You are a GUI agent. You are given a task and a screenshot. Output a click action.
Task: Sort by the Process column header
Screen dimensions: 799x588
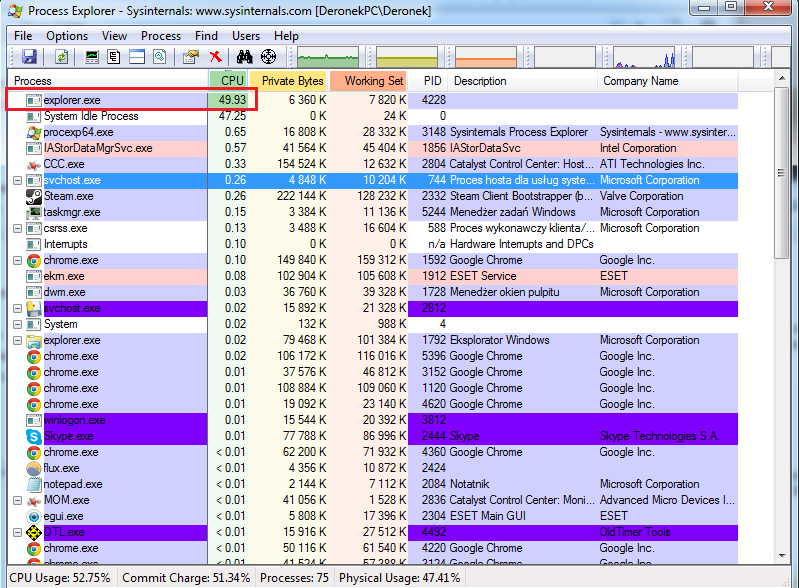108,81
